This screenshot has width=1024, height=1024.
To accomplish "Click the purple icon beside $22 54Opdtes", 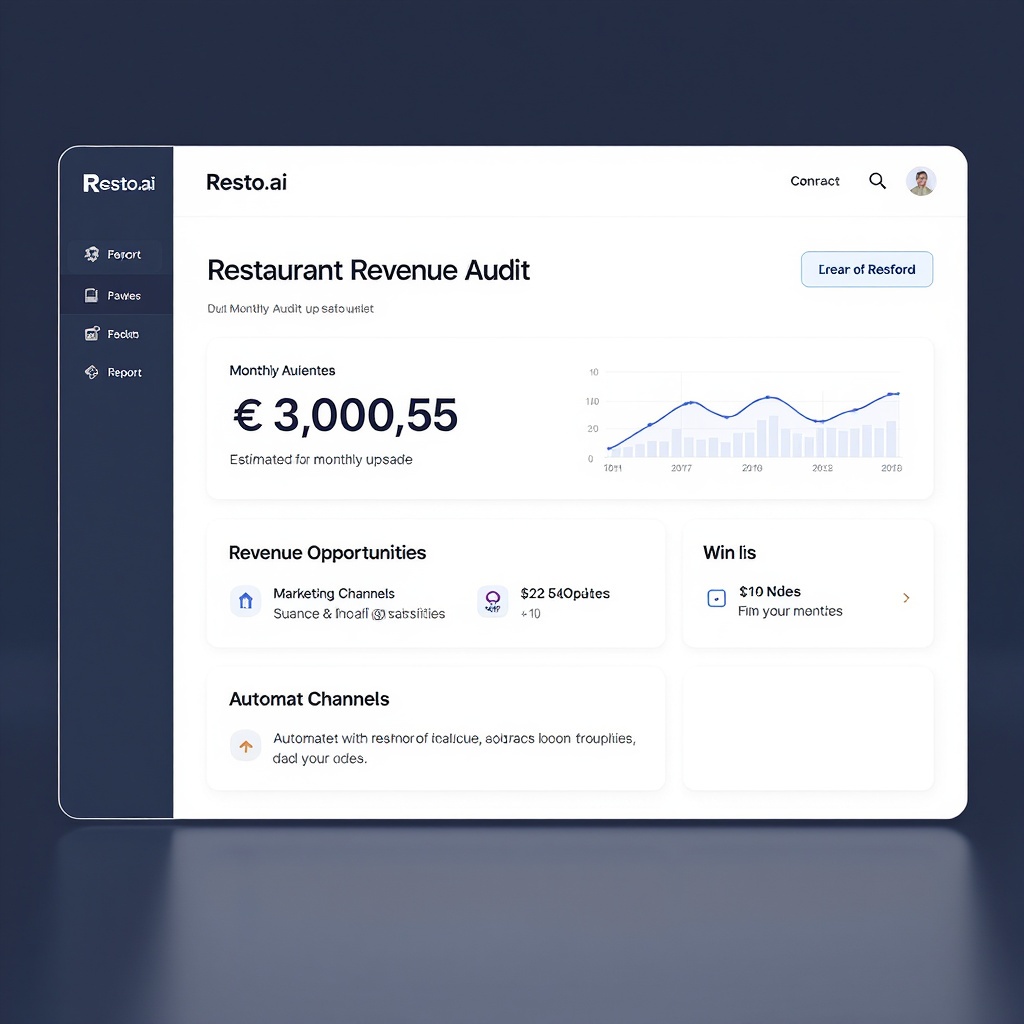I will point(492,601).
